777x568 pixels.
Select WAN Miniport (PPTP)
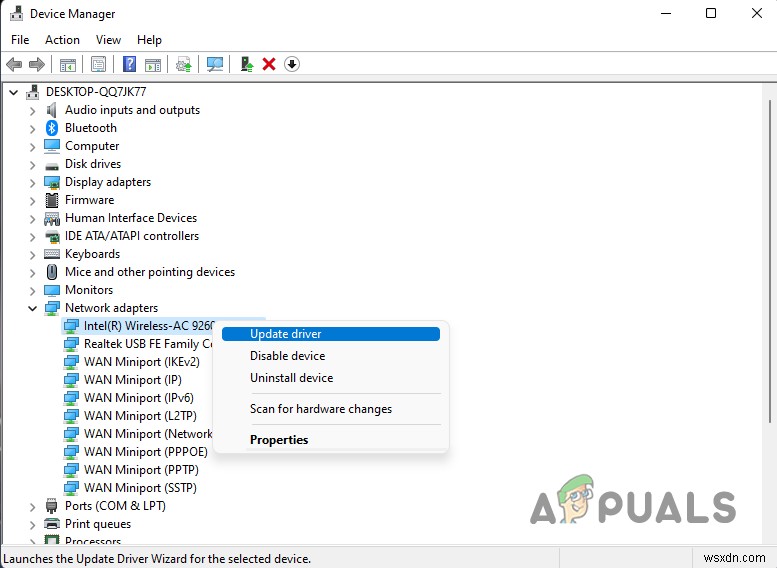point(141,469)
